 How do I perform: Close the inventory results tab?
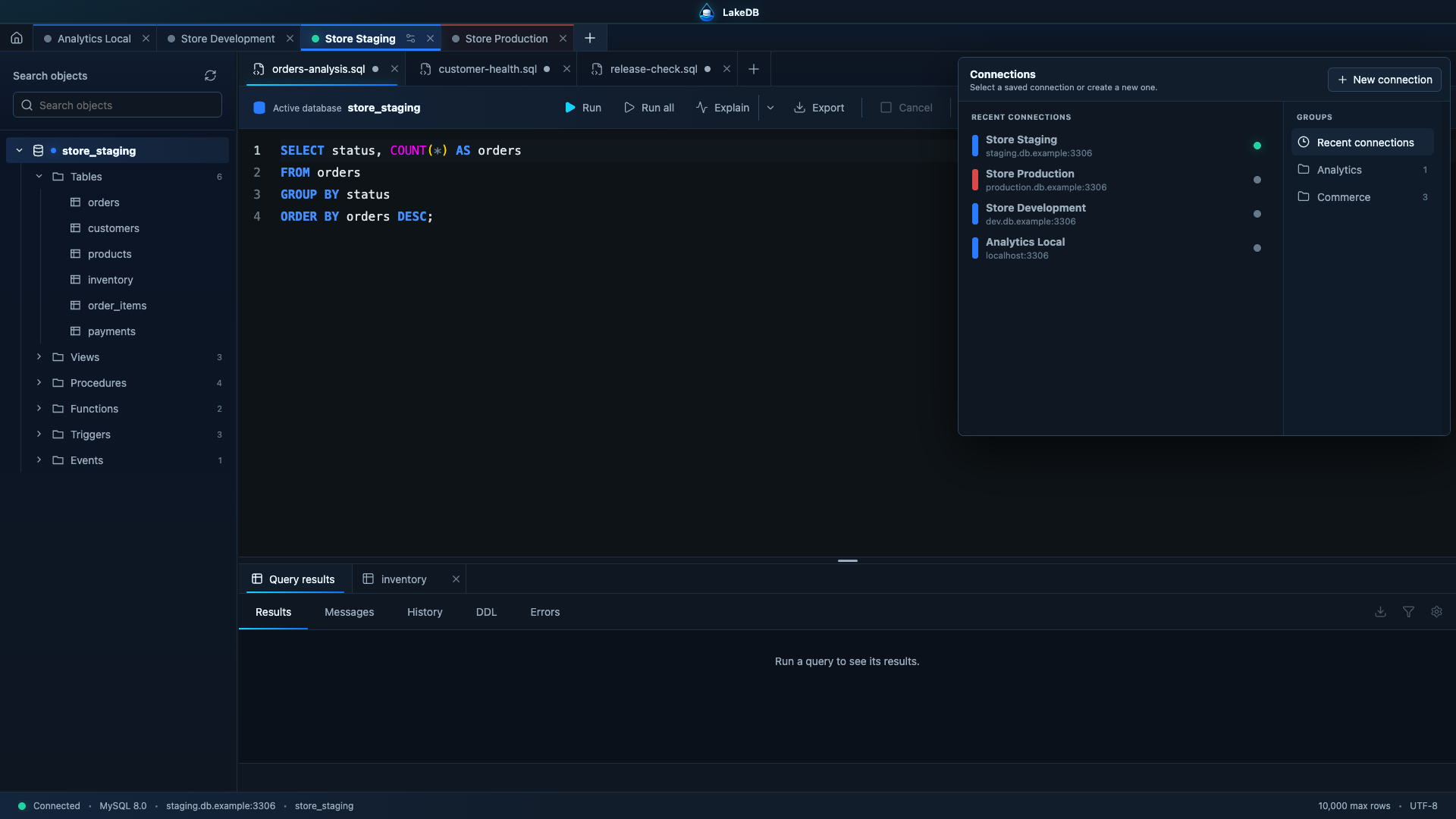(x=456, y=579)
